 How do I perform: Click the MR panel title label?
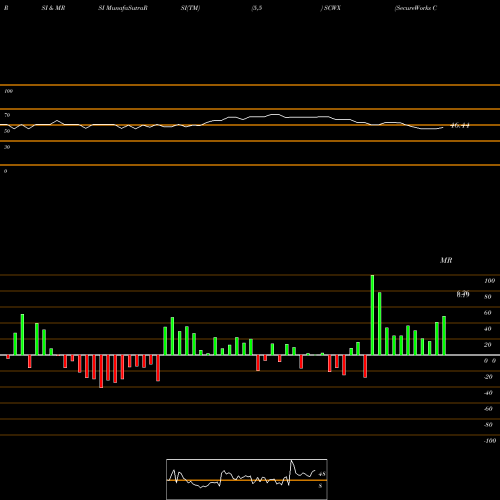coord(446,260)
